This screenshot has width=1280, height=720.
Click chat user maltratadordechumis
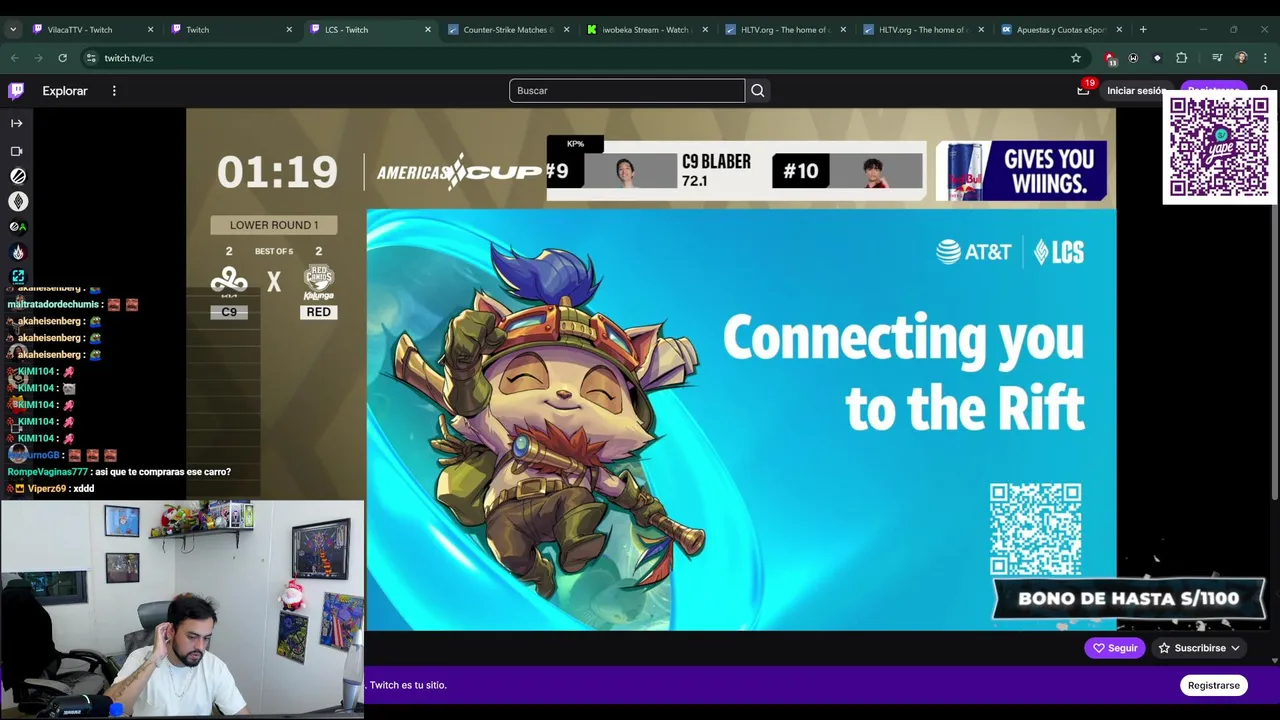coord(54,304)
